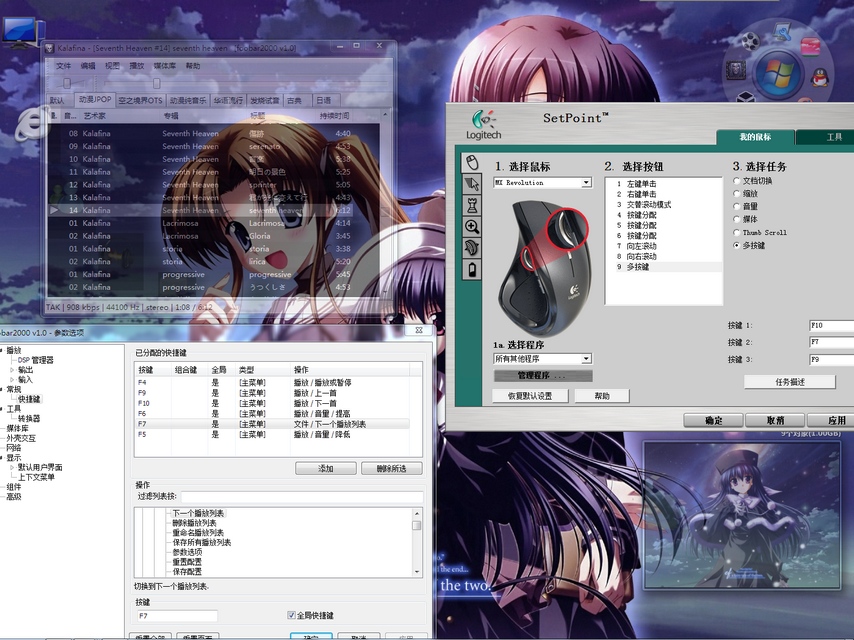The width and height of the screenshot is (854, 640).
Task: Collapse 播放 node in preferences tree
Action: point(2,350)
